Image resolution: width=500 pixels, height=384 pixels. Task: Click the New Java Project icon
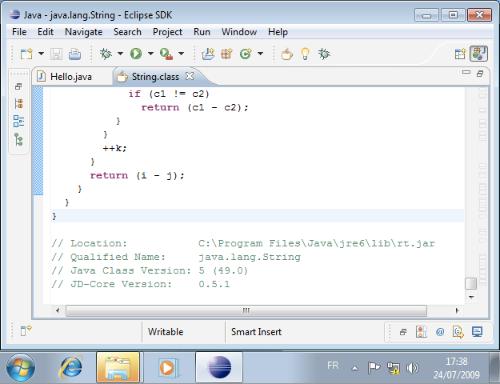208,54
